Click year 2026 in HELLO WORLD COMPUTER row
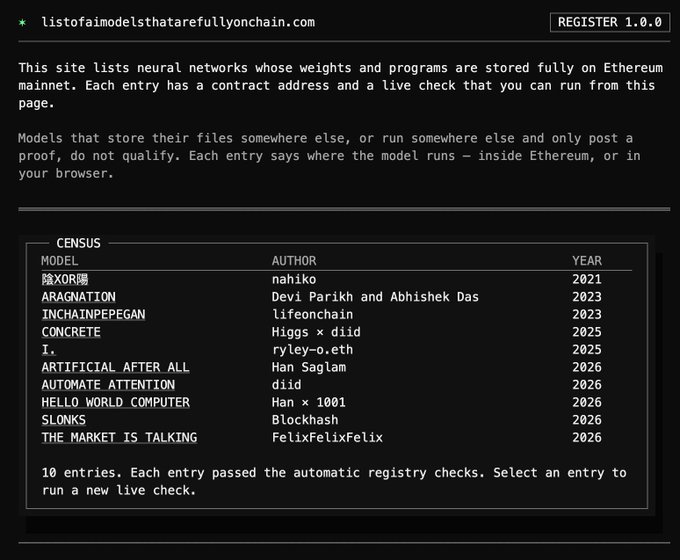 [x=587, y=402]
